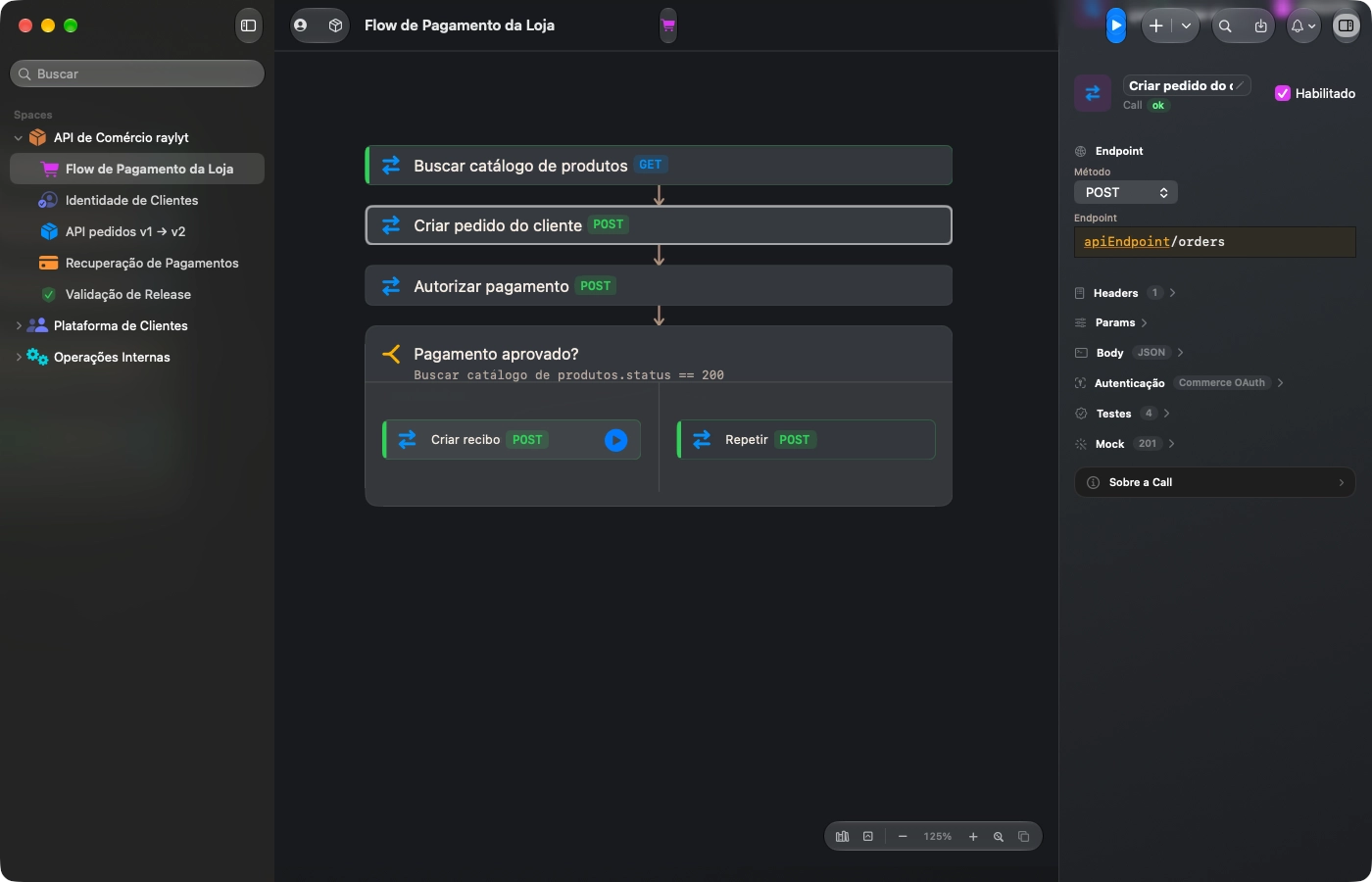
Task: Run the Criar recibo step play button
Action: (615, 440)
